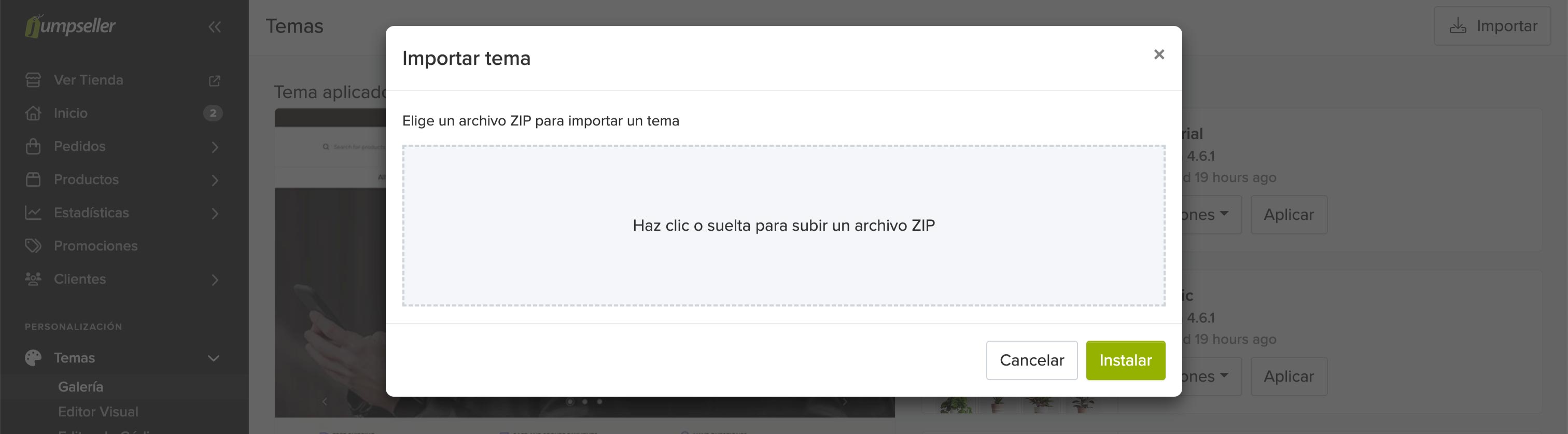Click the Jumpseller logo
Screen dimensions: 1568x434
tap(70, 26)
